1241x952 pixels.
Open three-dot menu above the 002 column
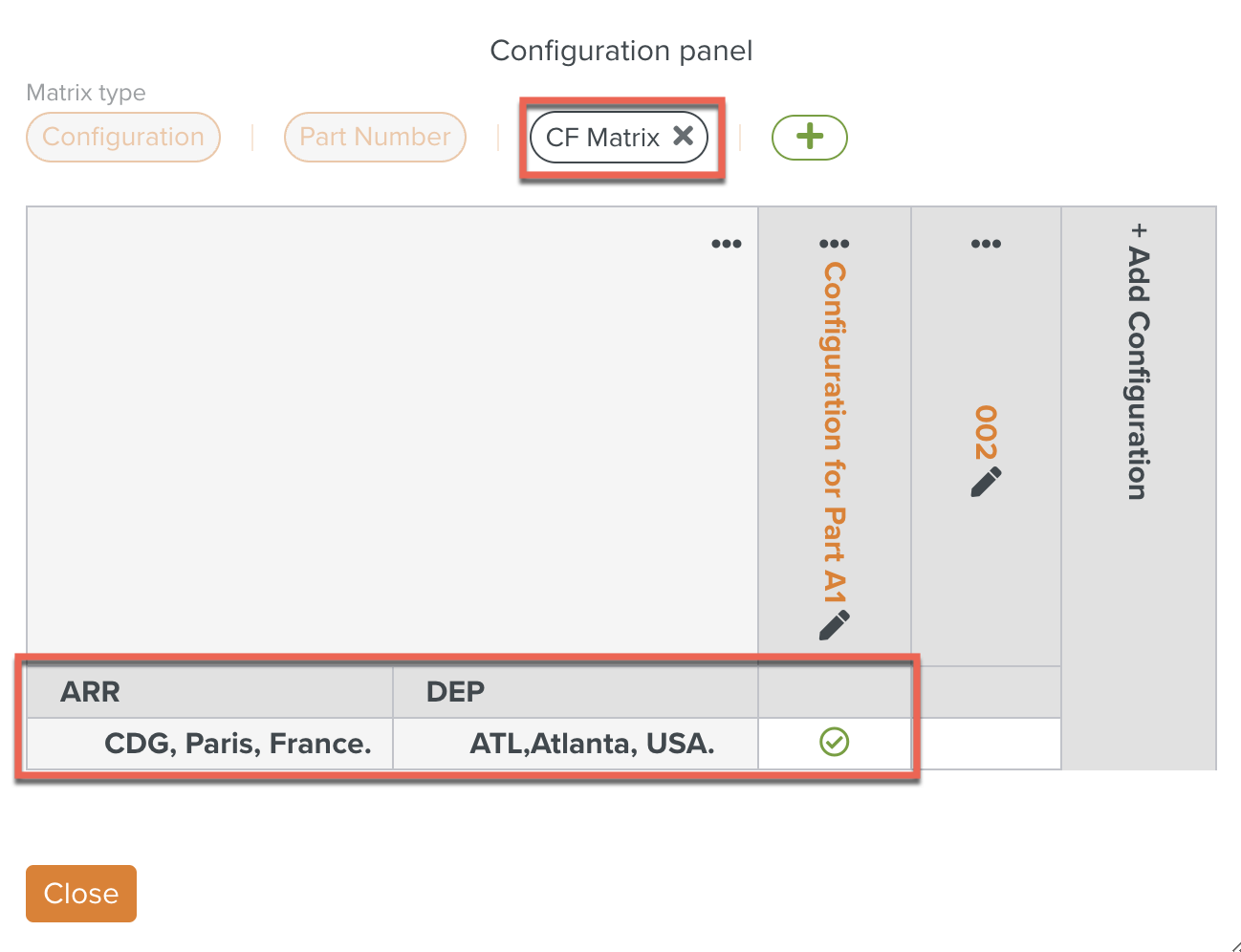986,244
